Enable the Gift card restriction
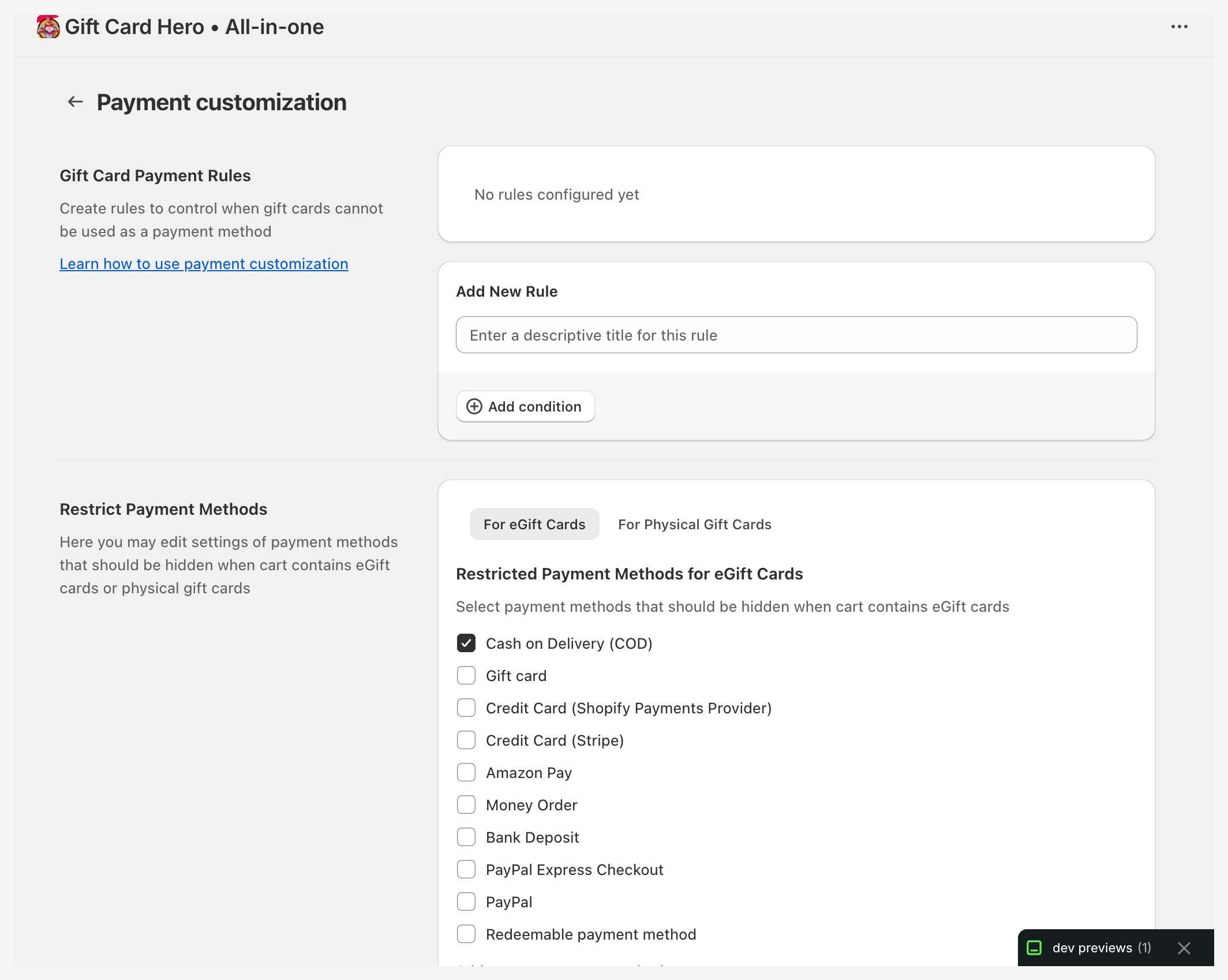Image resolution: width=1228 pixels, height=980 pixels. coord(466,675)
